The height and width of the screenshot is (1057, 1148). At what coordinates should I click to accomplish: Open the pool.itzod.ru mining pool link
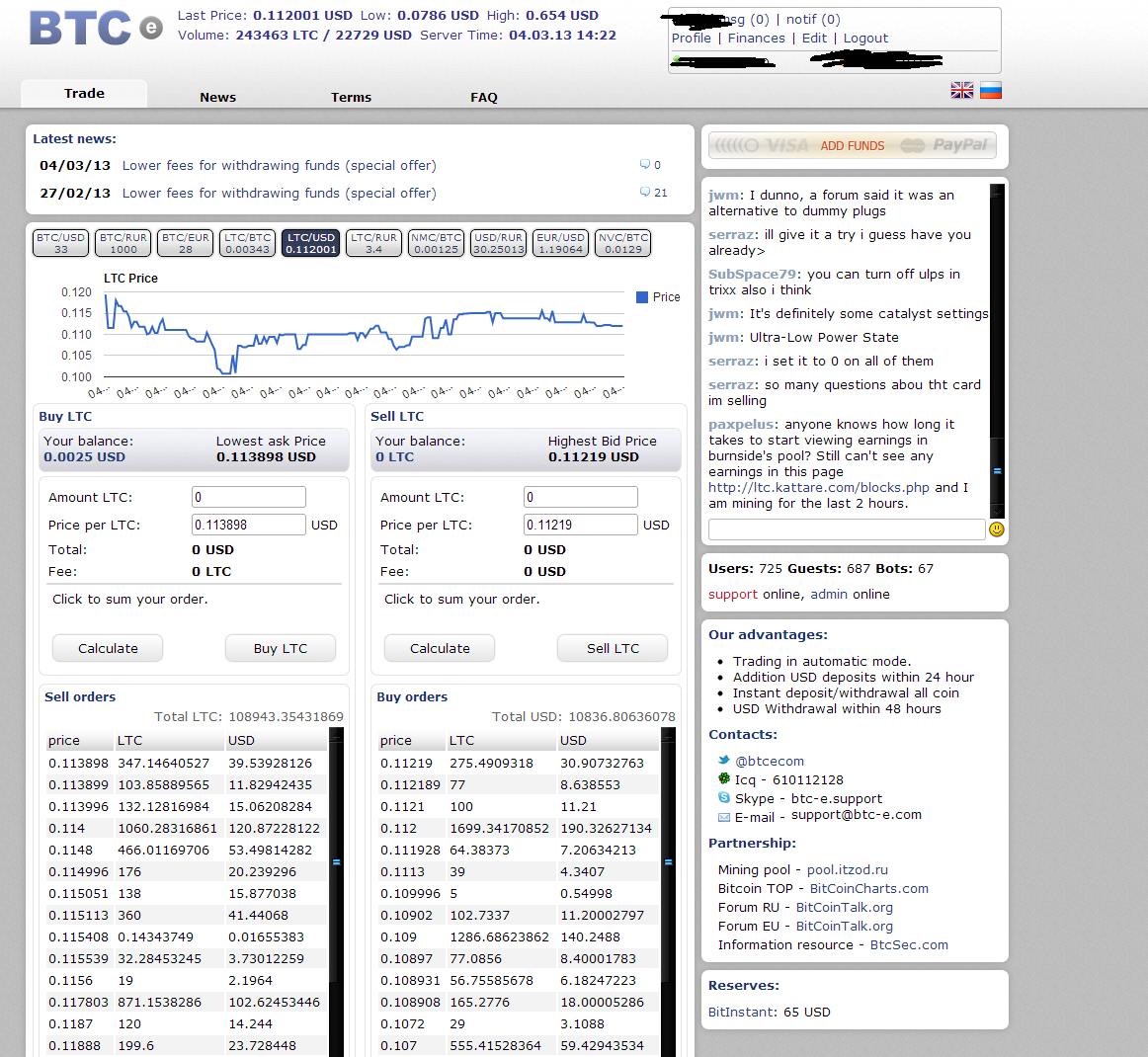[x=847, y=869]
